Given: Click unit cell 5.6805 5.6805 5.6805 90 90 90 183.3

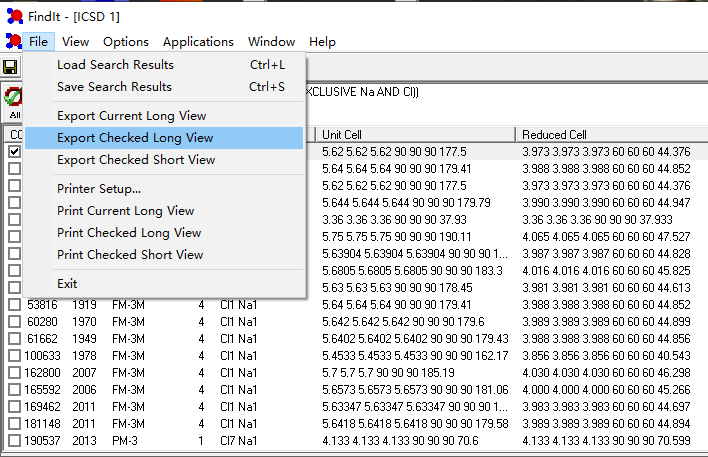Looking at the screenshot, I should [412, 271].
